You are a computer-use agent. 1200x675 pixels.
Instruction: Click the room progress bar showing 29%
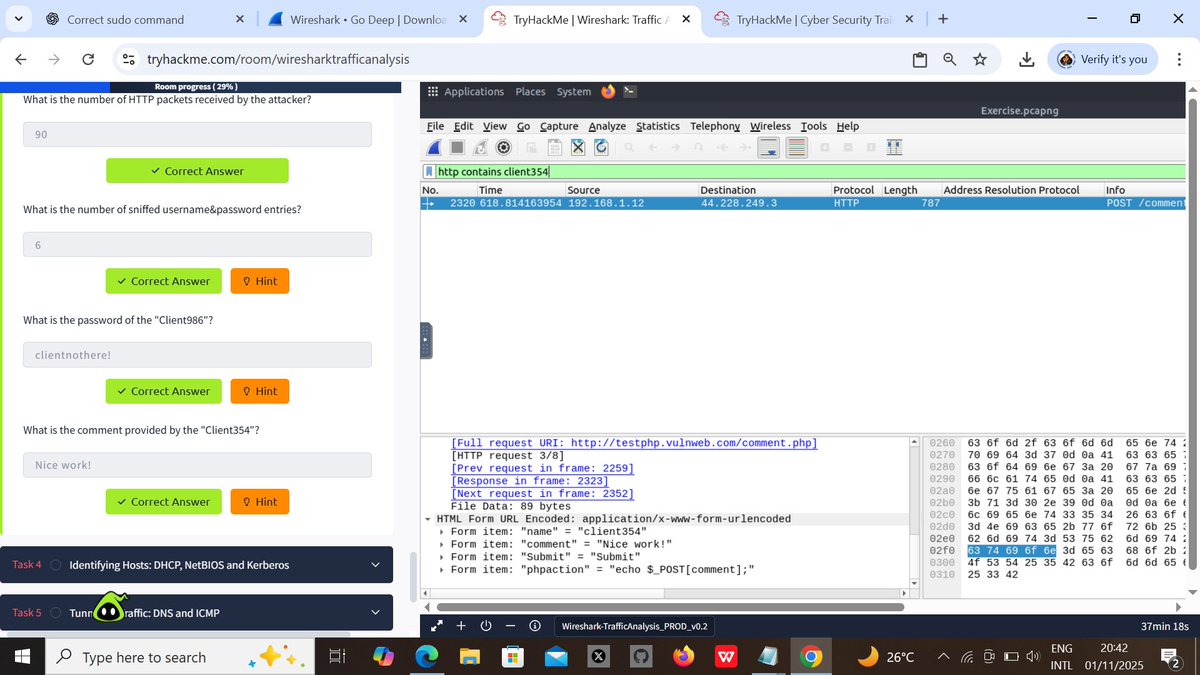pyautogui.click(x=200, y=86)
